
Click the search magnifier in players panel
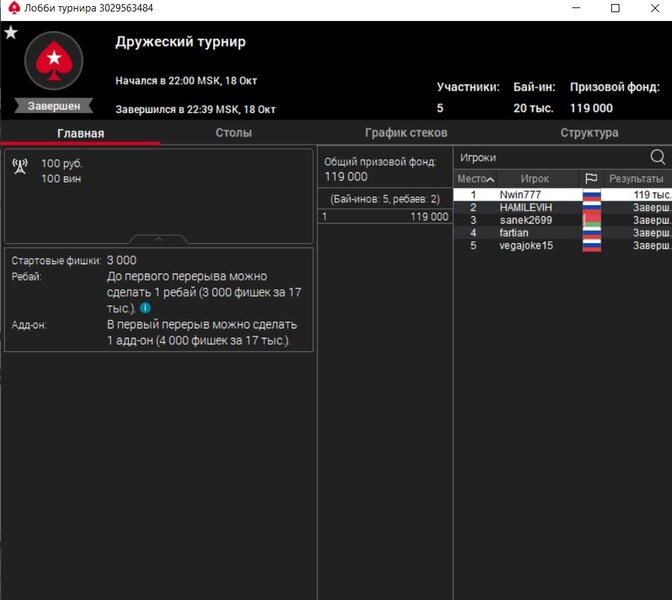click(657, 157)
